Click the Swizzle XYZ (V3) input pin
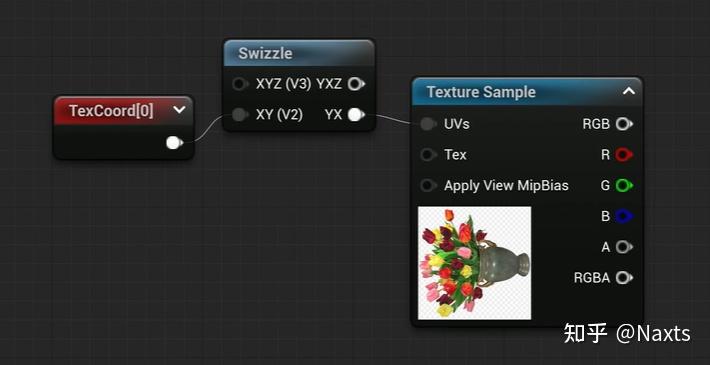The height and width of the screenshot is (365, 710). (x=240, y=84)
